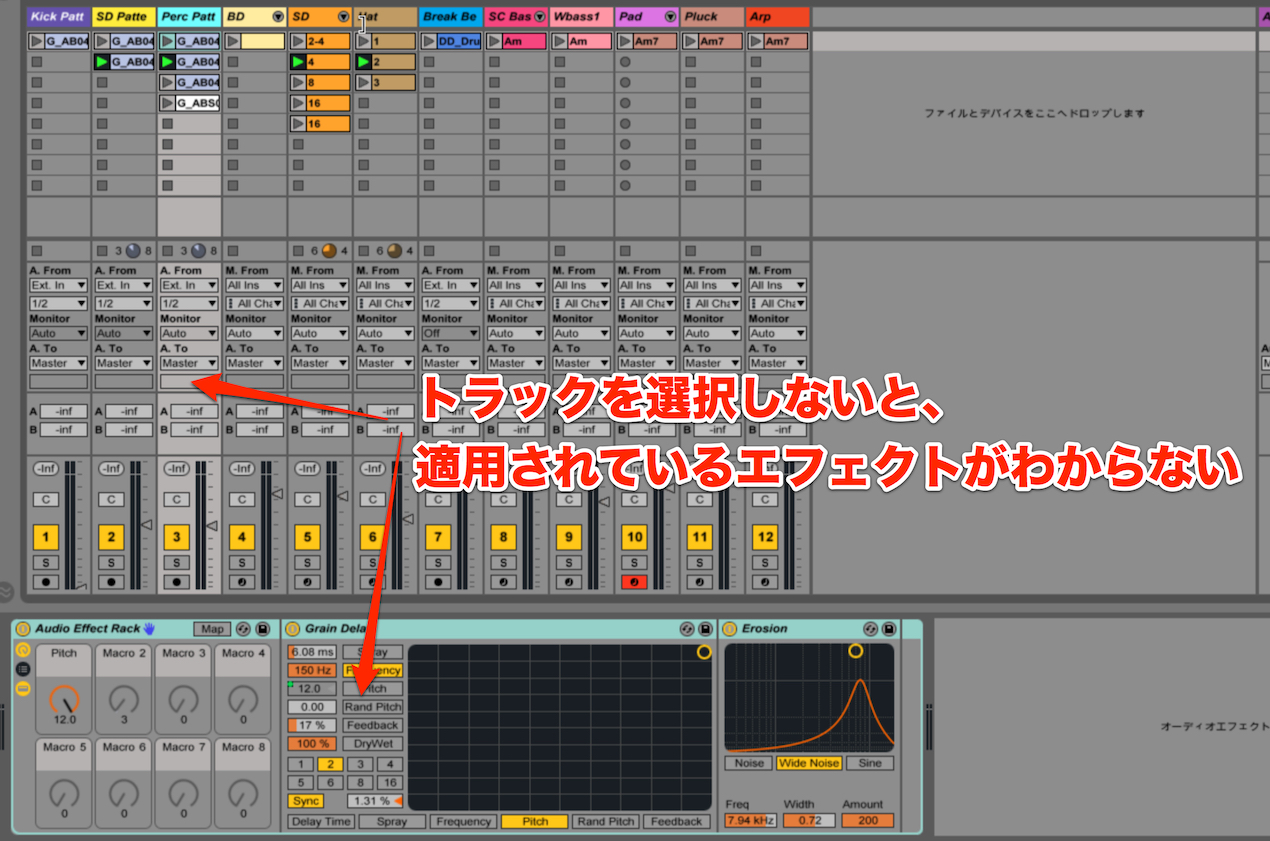1270x841 pixels.
Task: Show or hide the rack macro controls
Action: pos(22,650)
